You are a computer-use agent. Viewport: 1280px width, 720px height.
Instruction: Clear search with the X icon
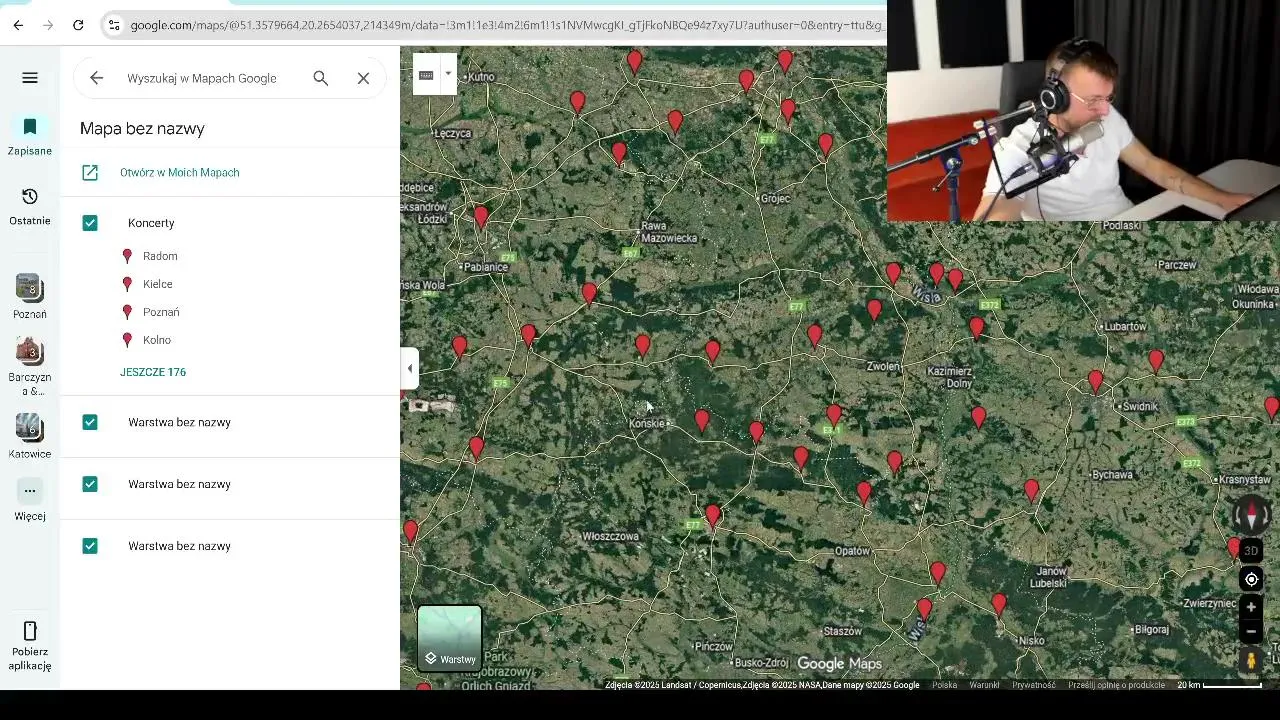tap(363, 78)
